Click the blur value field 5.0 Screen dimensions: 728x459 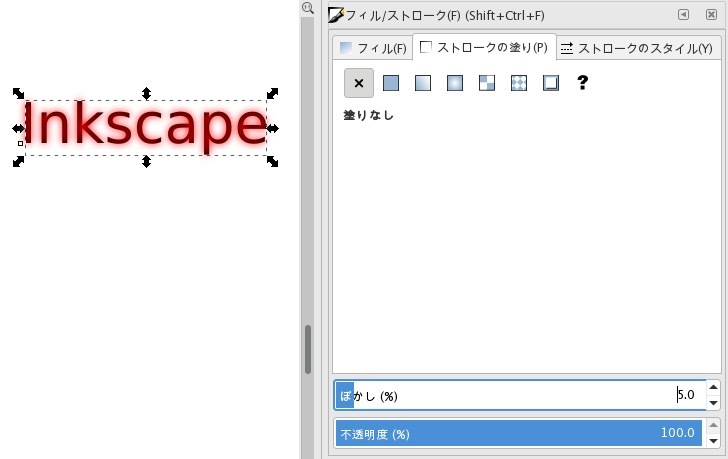click(x=686, y=395)
